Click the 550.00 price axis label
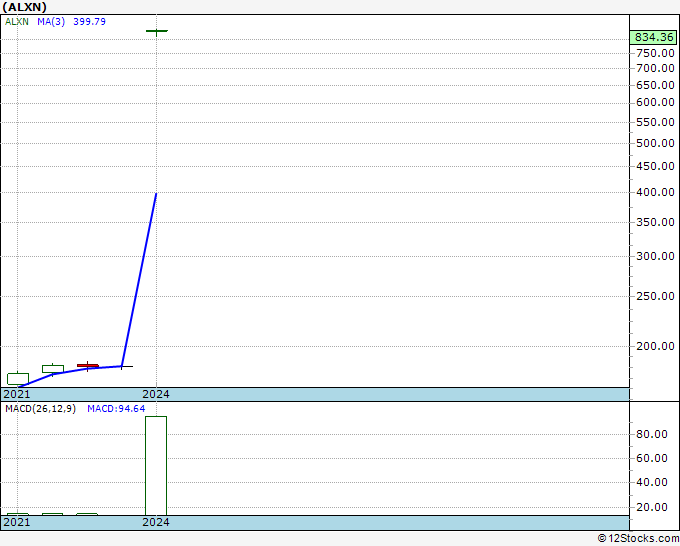This screenshot has height=546, width=680. pos(655,122)
